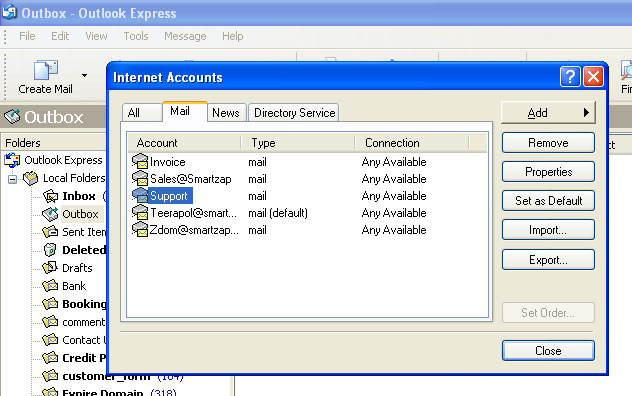Click the Outbox folder icon in the tree
632x396 pixels.
click(50, 214)
